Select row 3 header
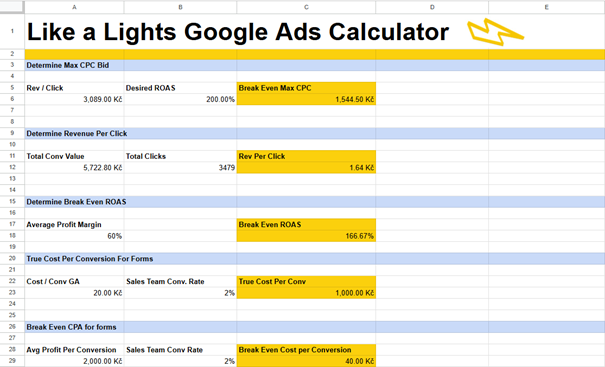The width and height of the screenshot is (605, 367). [12, 65]
